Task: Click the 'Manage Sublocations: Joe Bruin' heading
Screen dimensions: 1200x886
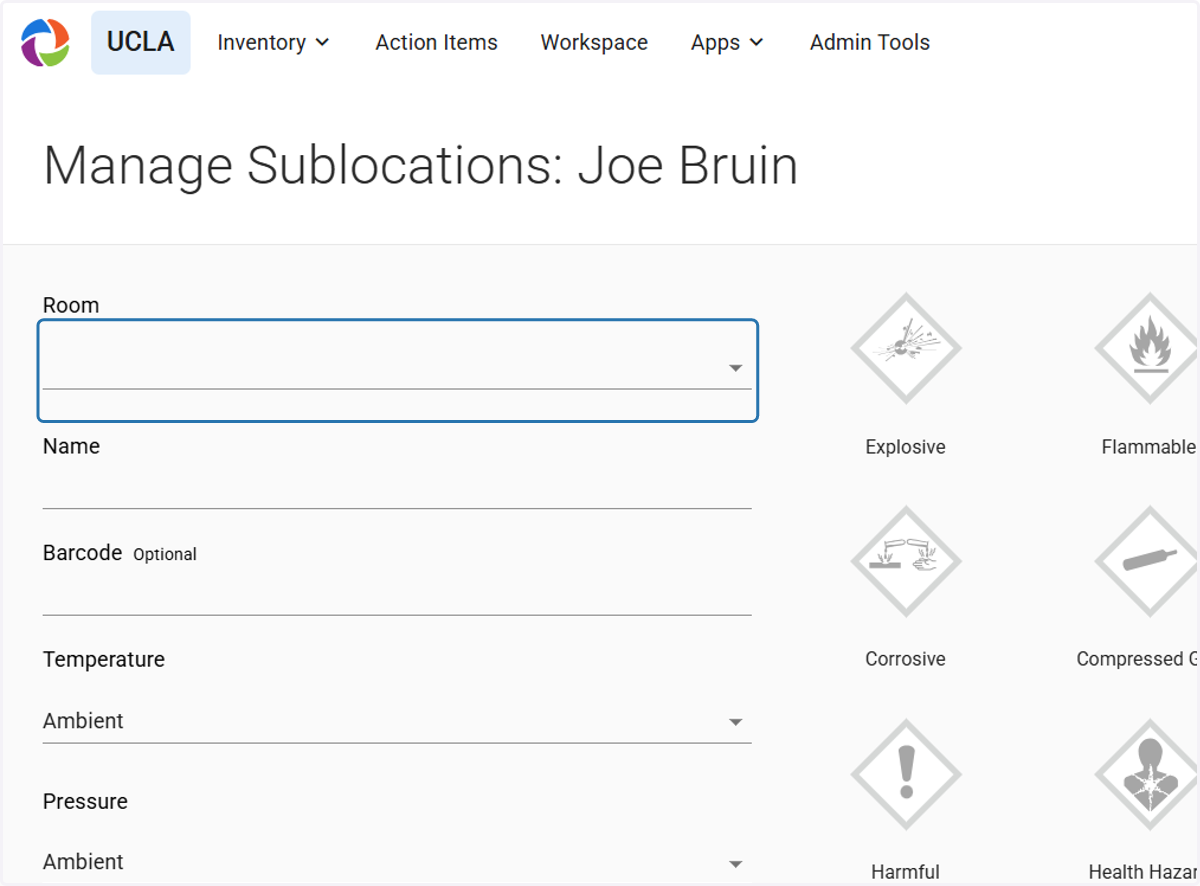Action: coord(421,165)
